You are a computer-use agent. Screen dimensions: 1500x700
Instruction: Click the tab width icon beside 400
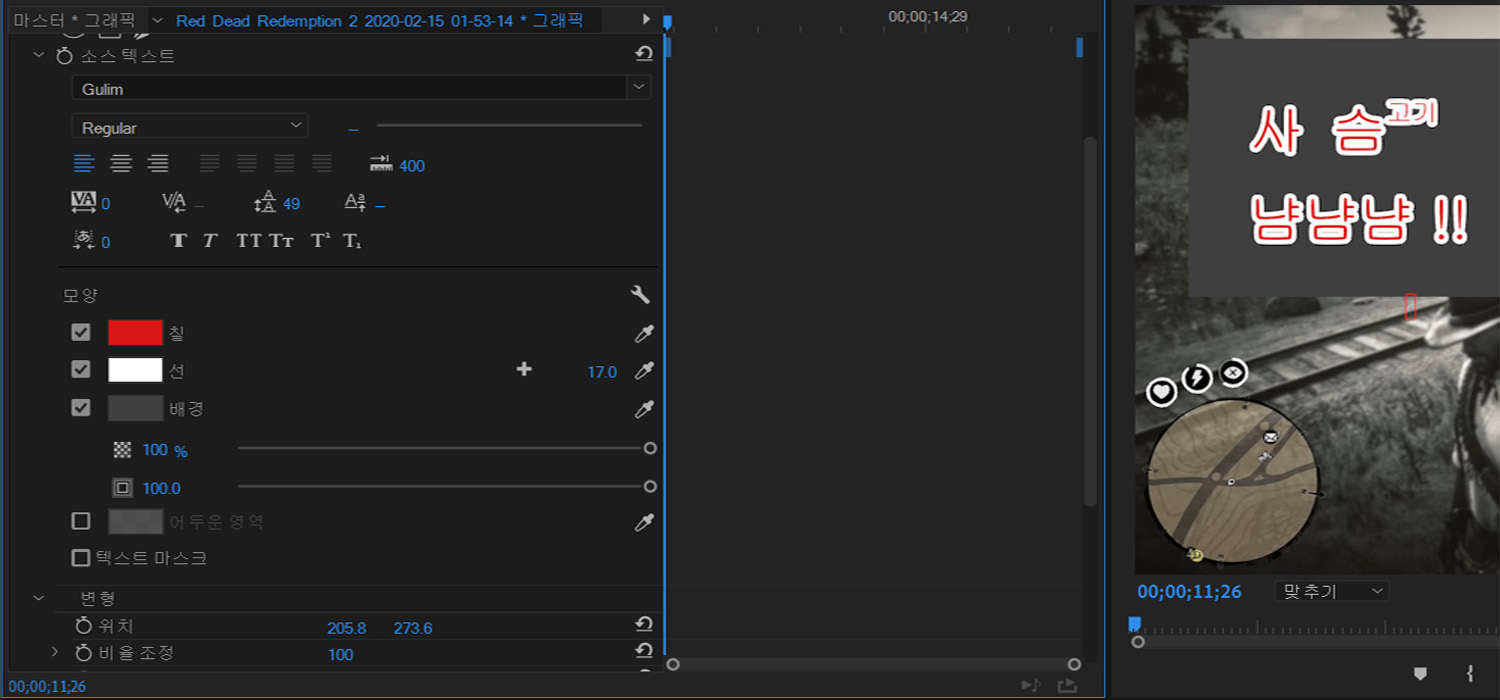[381, 164]
